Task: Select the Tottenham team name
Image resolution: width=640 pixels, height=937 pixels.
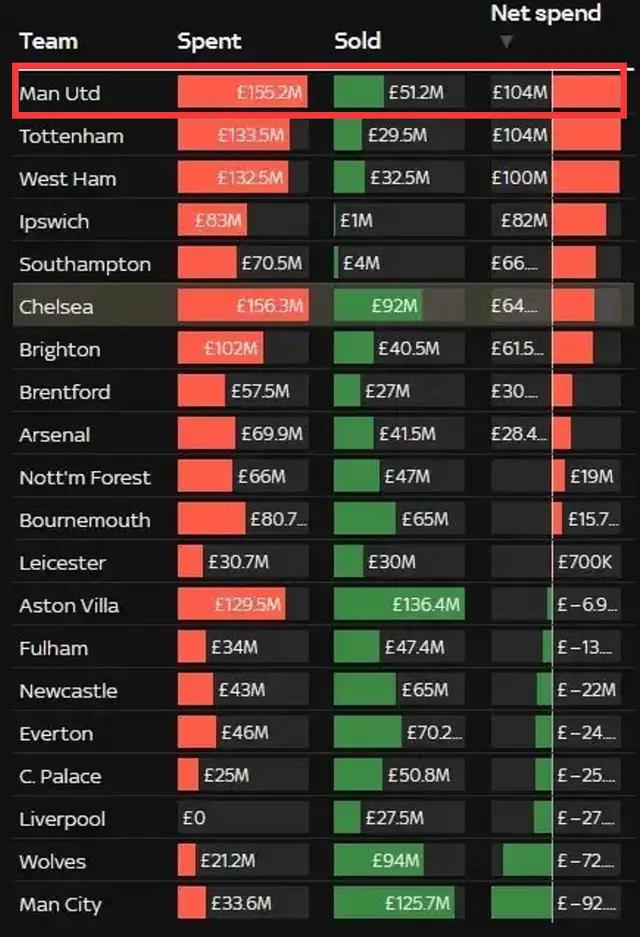Action: 72,136
